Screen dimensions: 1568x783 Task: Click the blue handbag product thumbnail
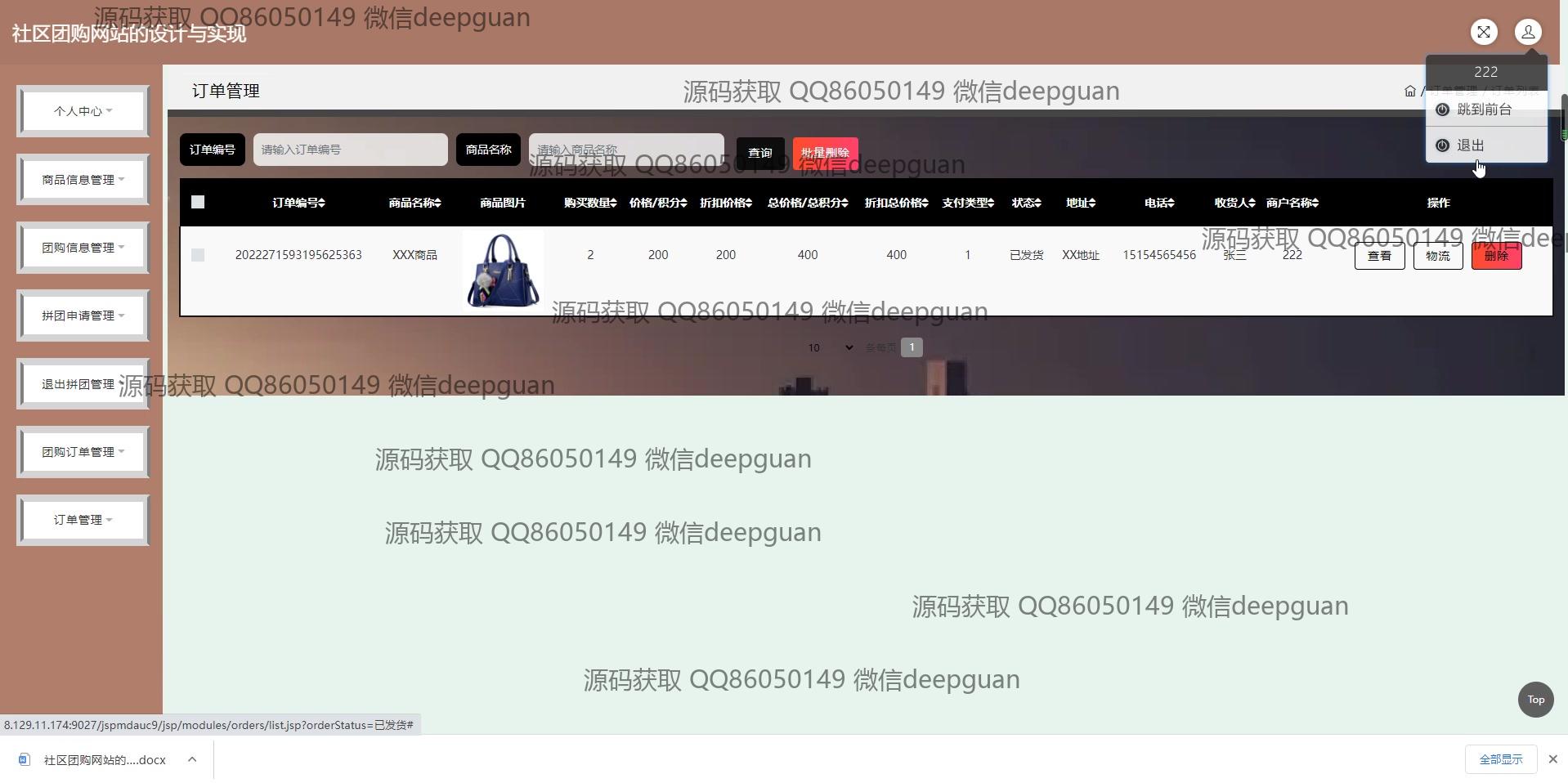503,270
